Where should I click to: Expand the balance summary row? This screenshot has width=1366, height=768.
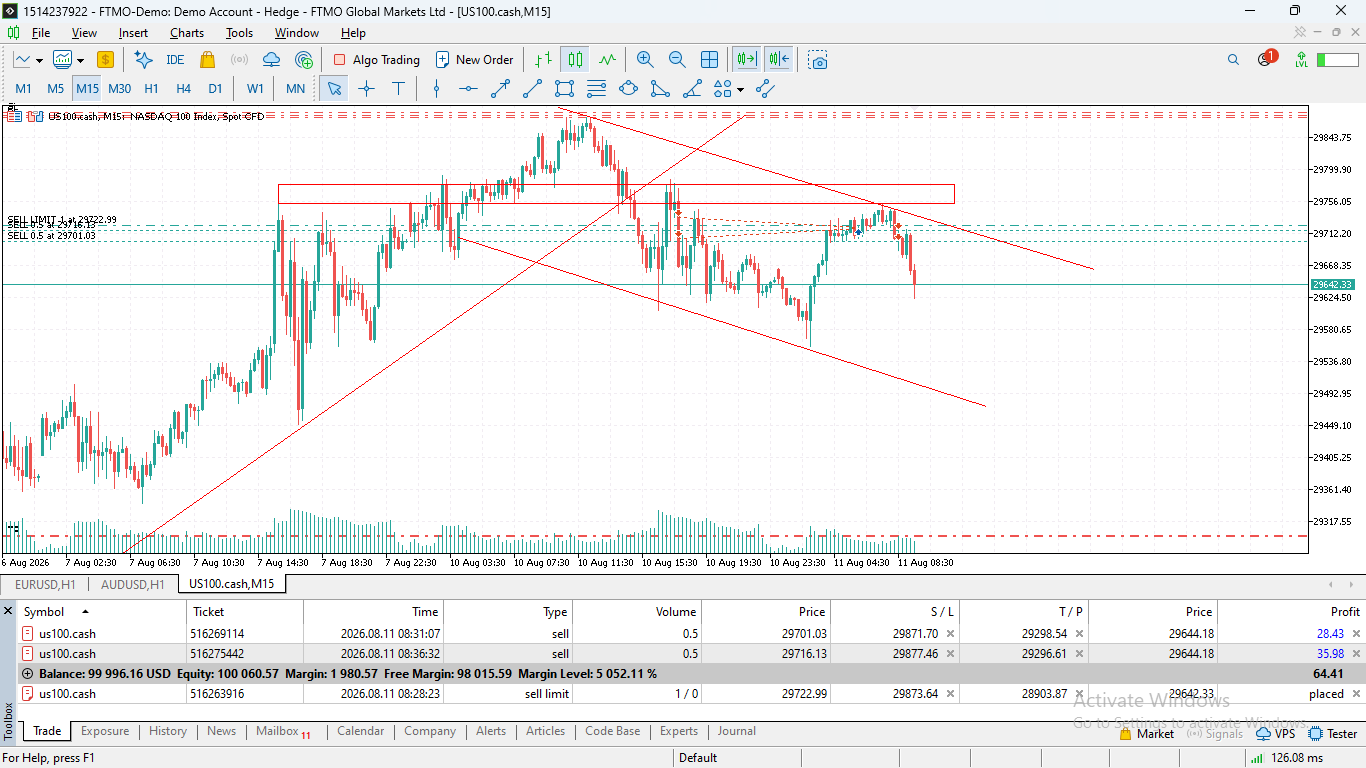(x=28, y=674)
